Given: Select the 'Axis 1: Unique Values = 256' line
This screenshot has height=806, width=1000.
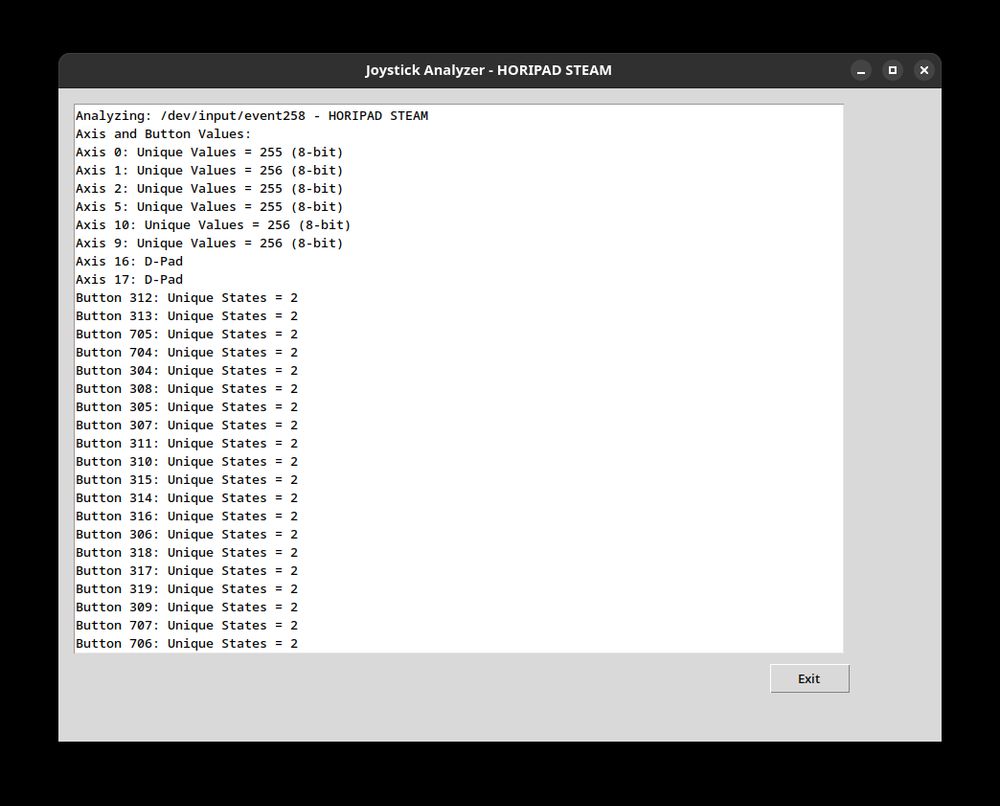Looking at the screenshot, I should tap(209, 170).
